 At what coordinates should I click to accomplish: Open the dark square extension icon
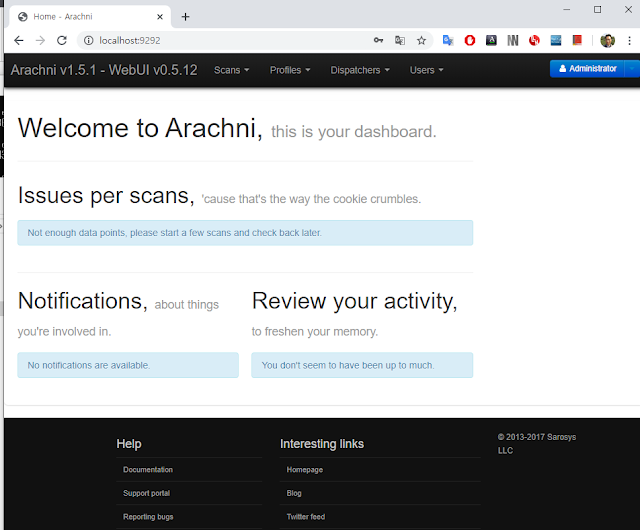point(491,40)
